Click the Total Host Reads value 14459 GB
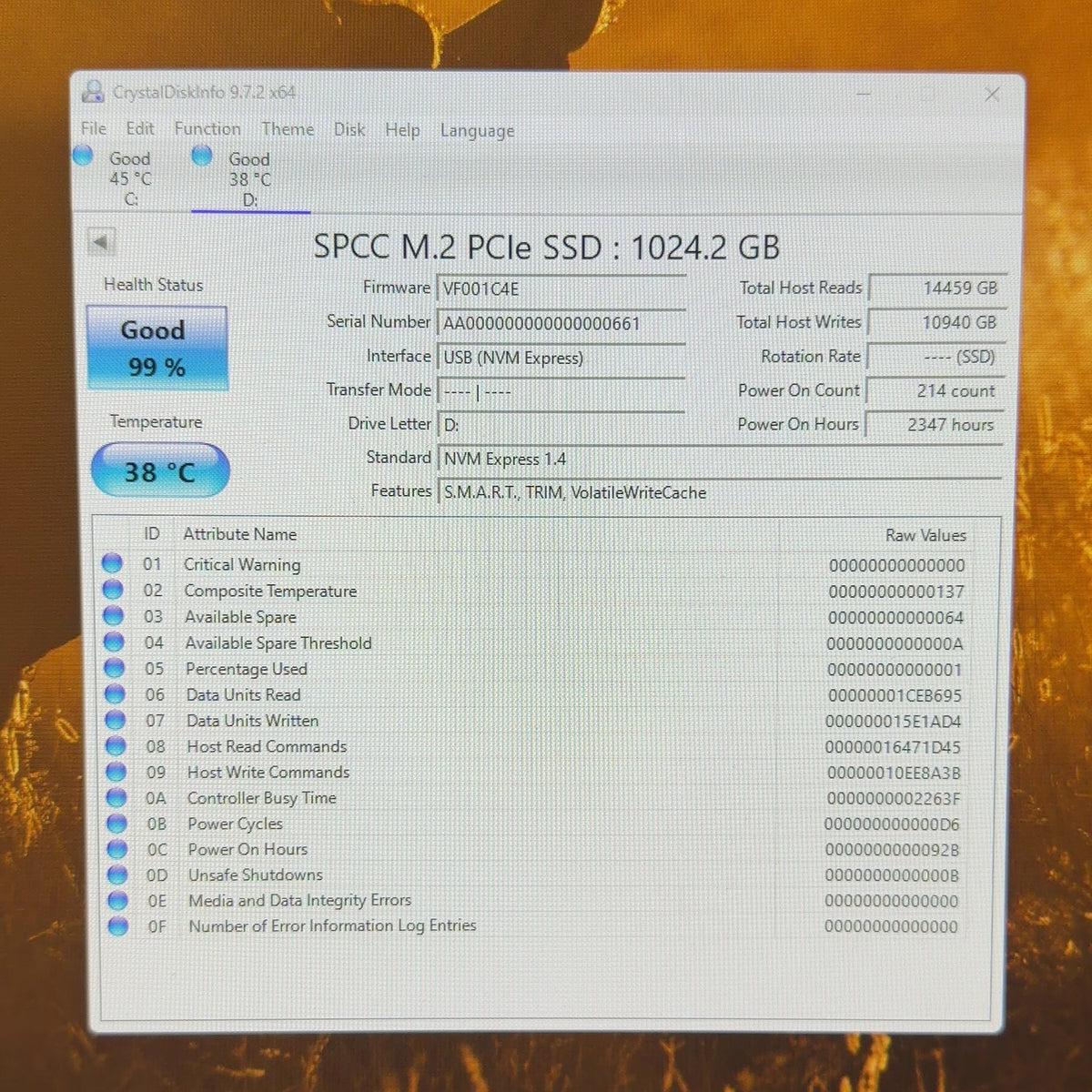The width and height of the screenshot is (1092, 1092). 937,288
